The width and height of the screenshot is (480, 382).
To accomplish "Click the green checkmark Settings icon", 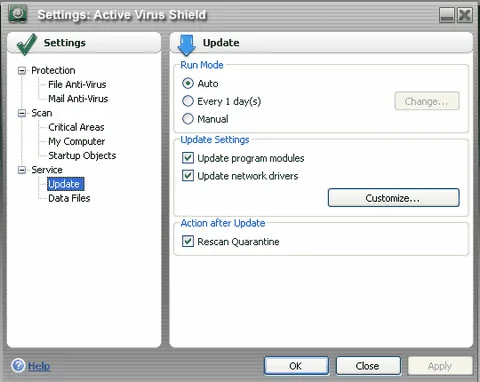I will point(27,44).
